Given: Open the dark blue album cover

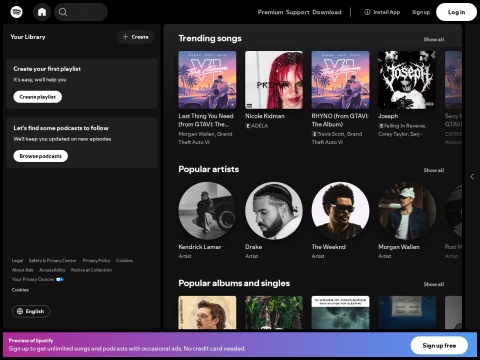Looking at the screenshot, I should (x=407, y=313).
